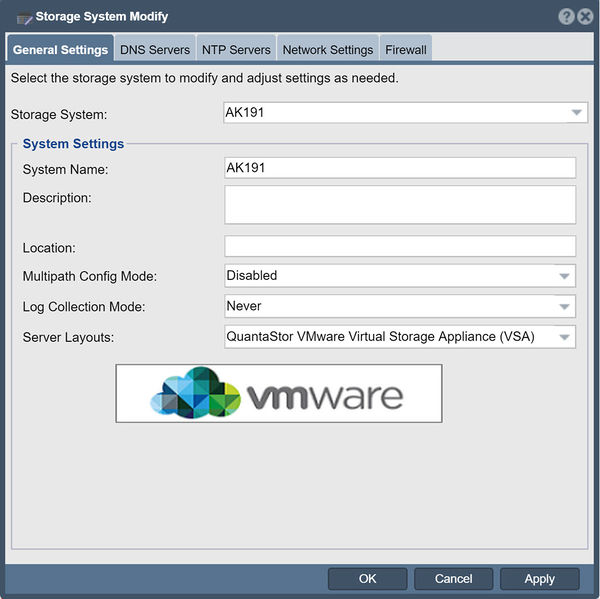This screenshot has height=599, width=600.
Task: Click the Server Layouts label
Action: tap(68, 338)
